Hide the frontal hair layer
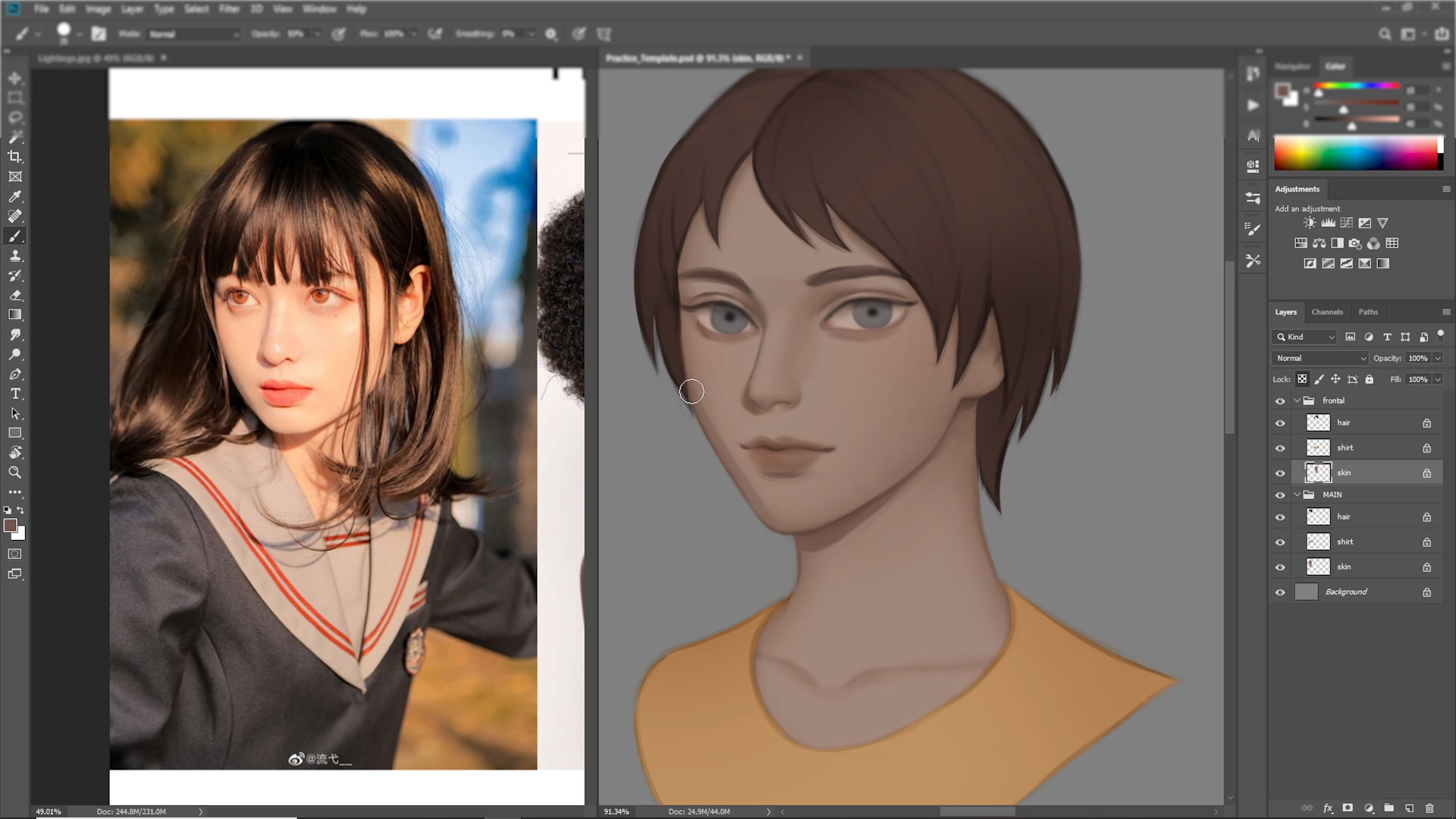Screen dimensions: 1456x819 pos(1280,423)
